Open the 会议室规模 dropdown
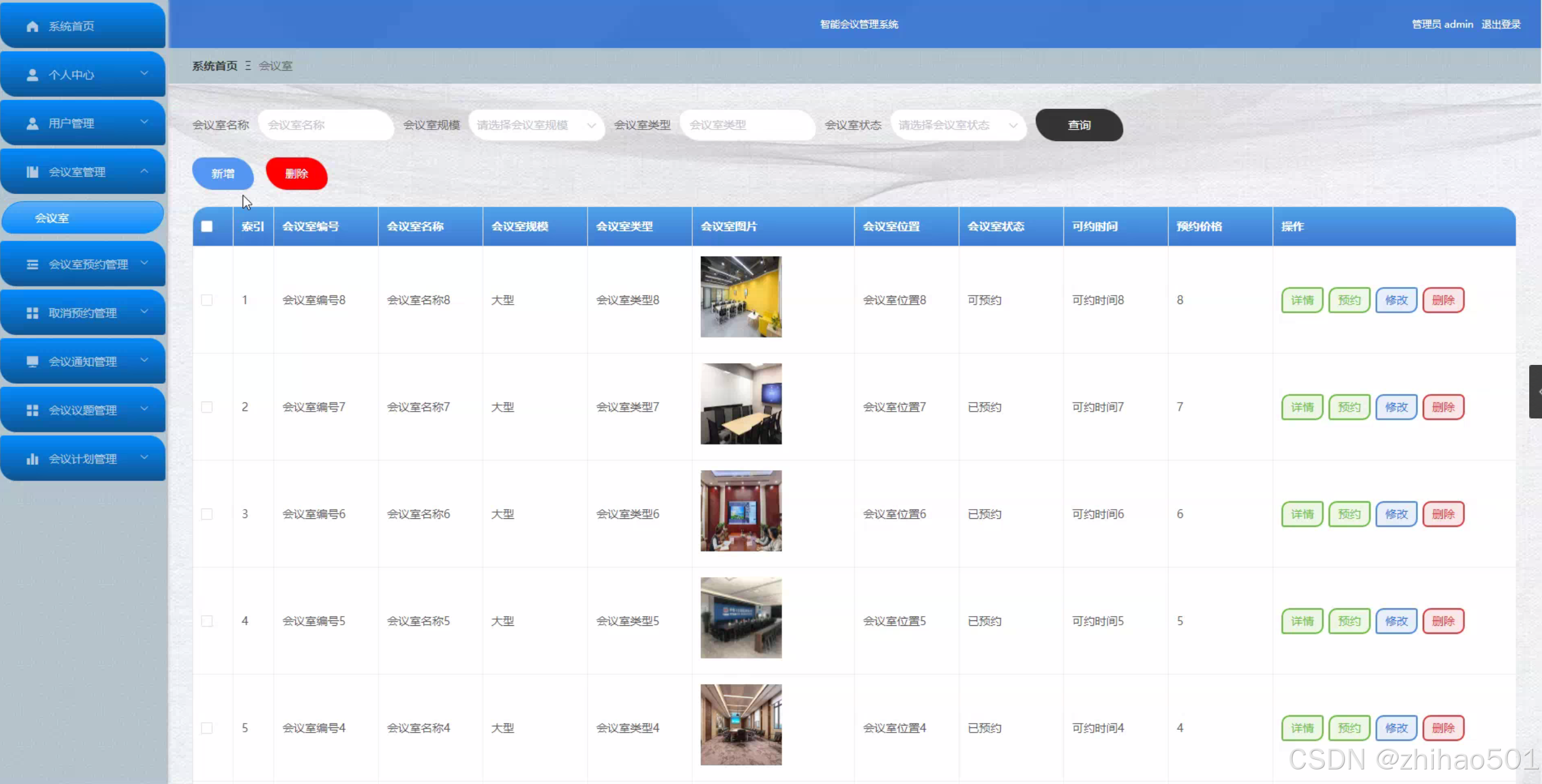 coord(536,125)
